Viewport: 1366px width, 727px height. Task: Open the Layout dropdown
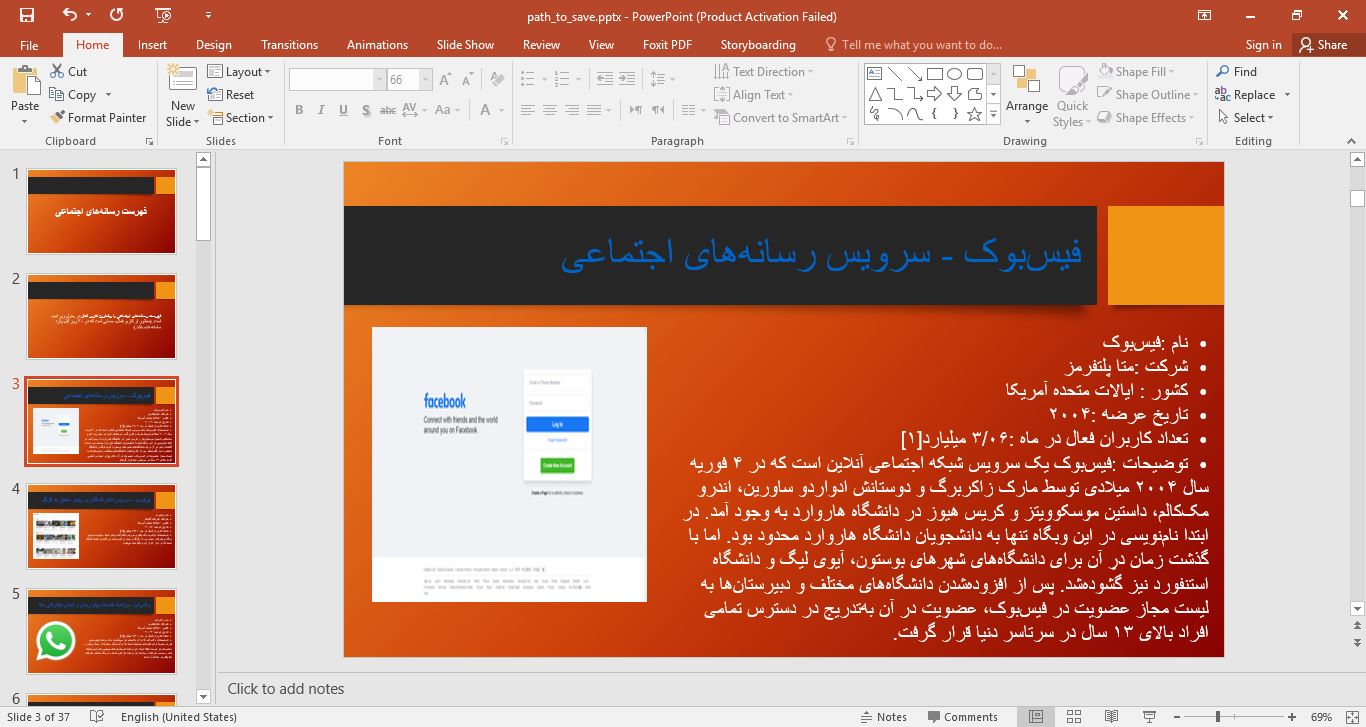[240, 72]
